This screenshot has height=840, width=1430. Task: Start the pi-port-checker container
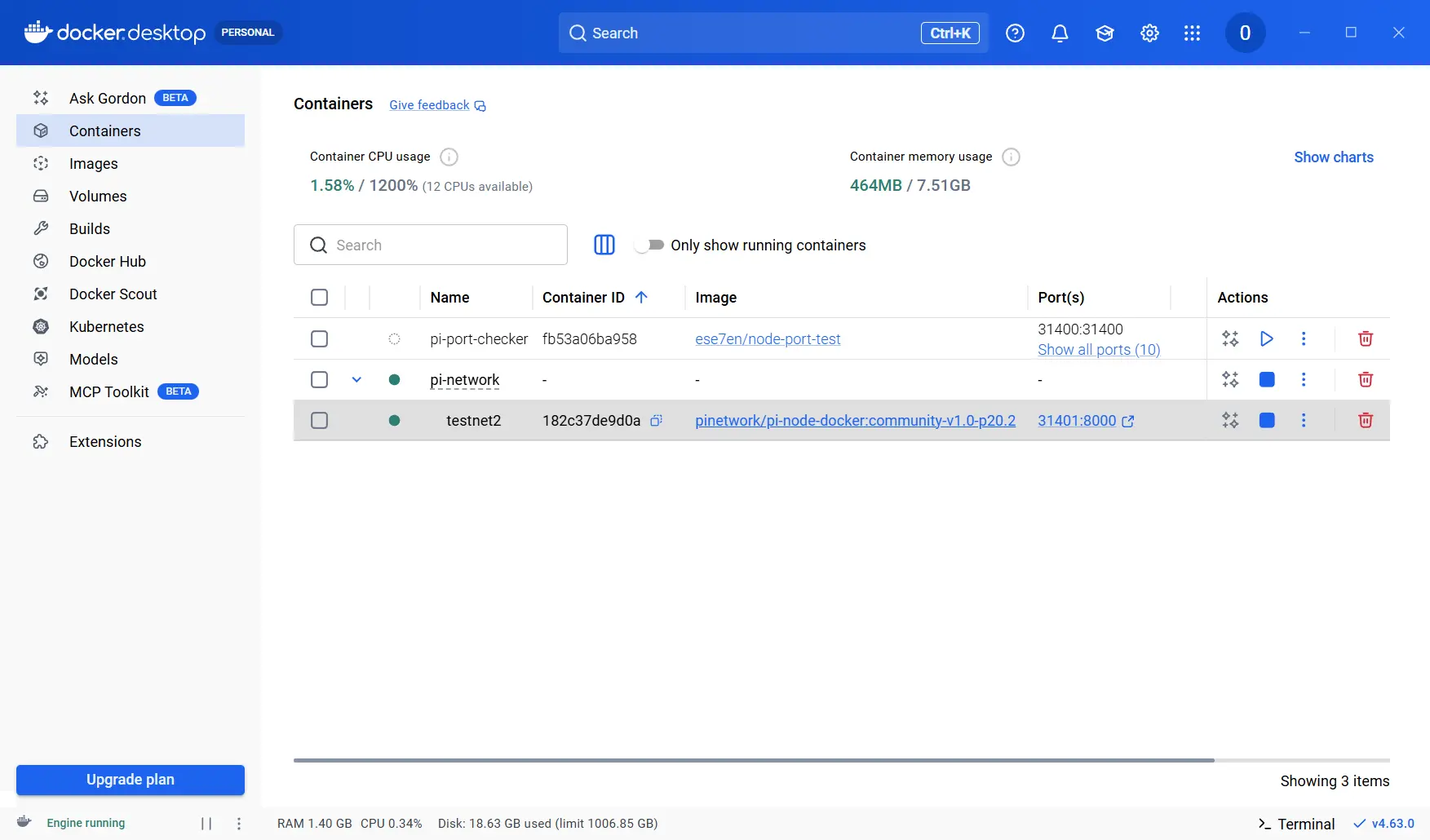(1266, 338)
